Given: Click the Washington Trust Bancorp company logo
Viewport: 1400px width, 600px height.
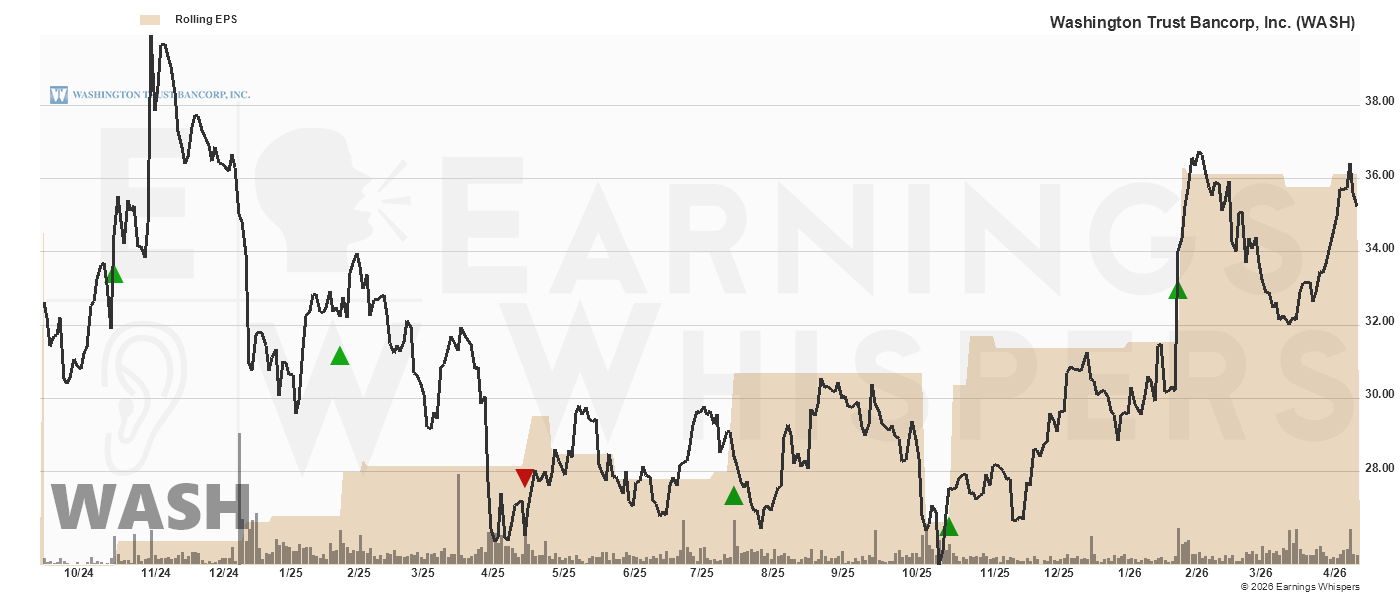Looking at the screenshot, I should [x=150, y=94].
